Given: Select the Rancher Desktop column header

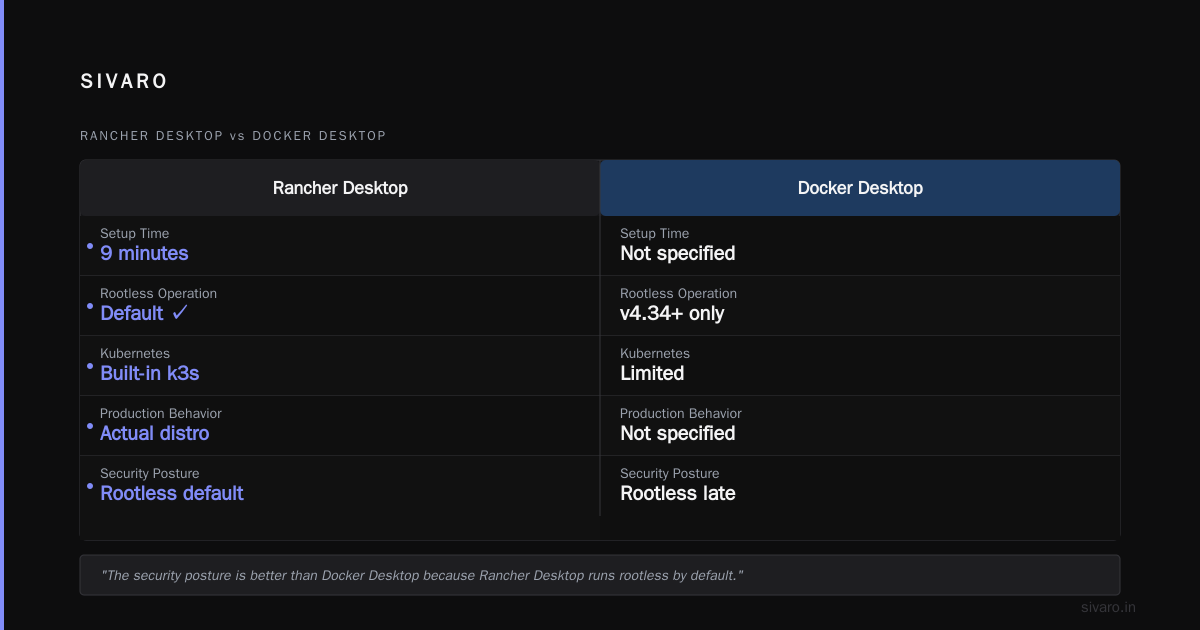Looking at the screenshot, I should (340, 188).
